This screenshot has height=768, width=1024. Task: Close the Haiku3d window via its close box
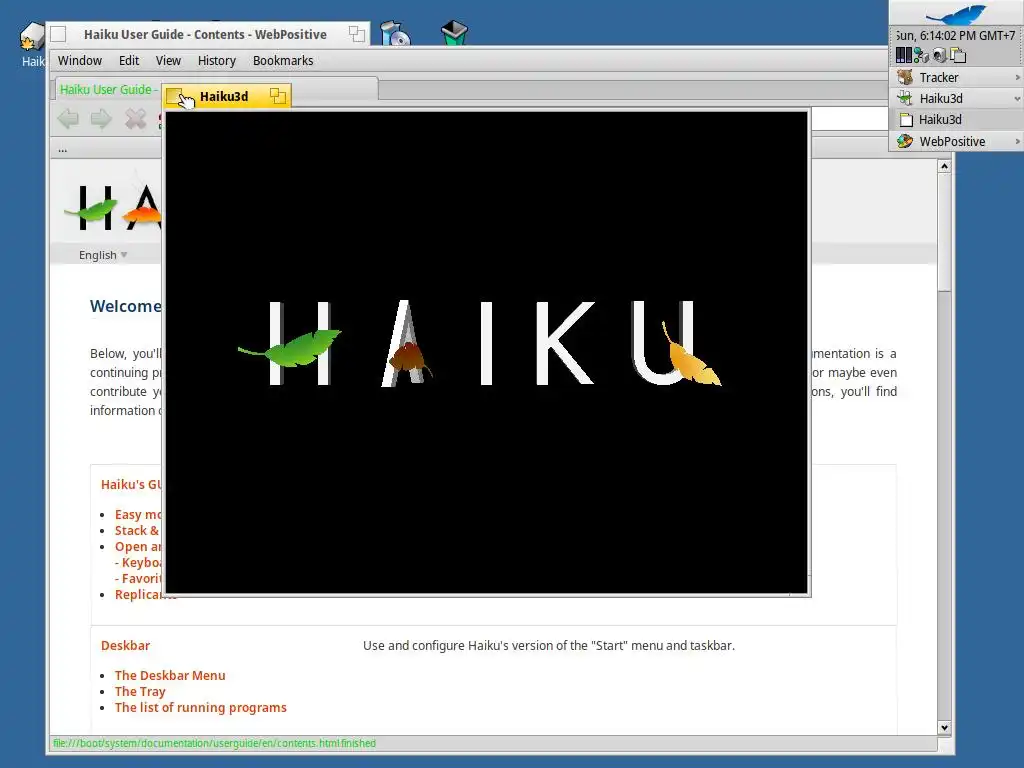tap(174, 97)
